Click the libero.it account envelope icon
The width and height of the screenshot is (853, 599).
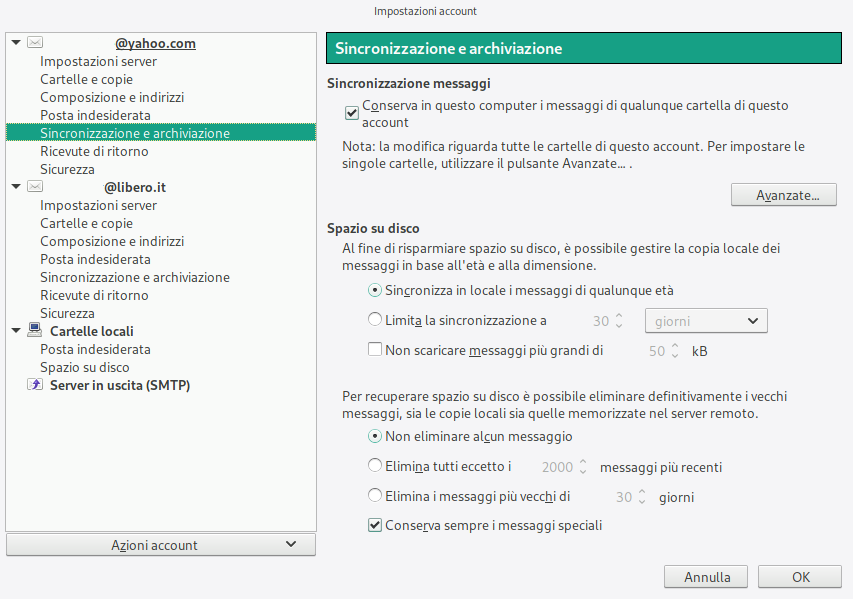[x=35, y=187]
